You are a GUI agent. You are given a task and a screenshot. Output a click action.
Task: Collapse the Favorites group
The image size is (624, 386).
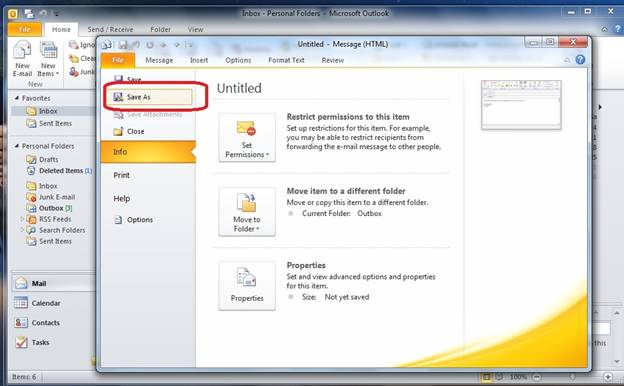click(17, 98)
